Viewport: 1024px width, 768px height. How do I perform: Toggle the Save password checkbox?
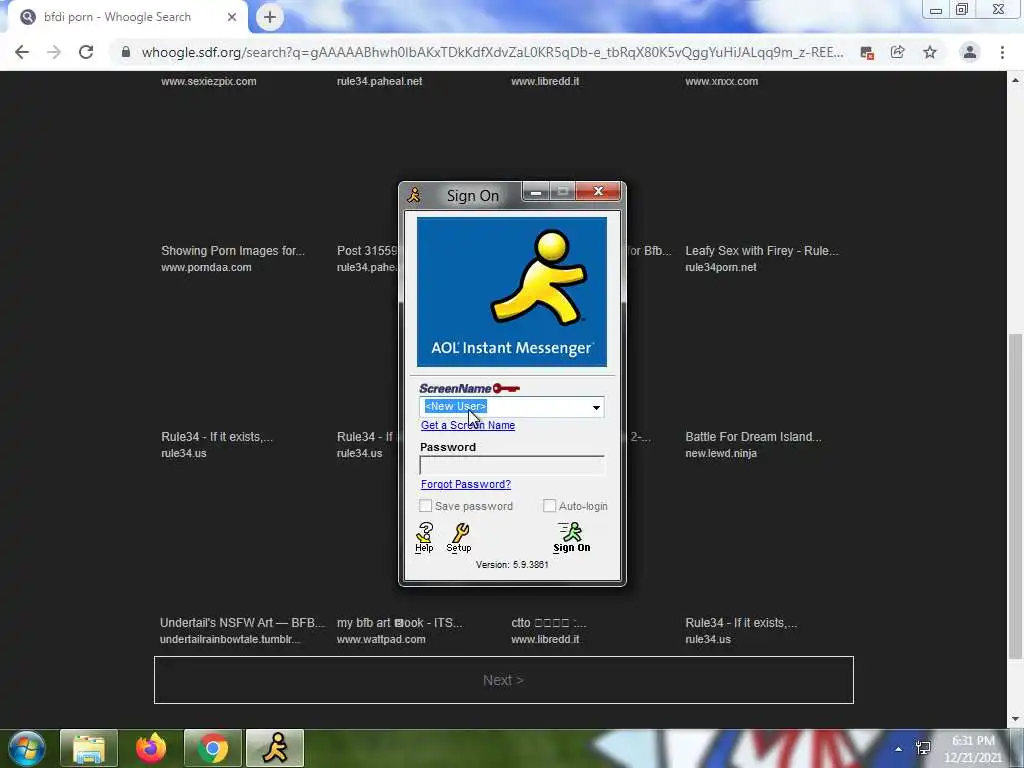(x=426, y=506)
